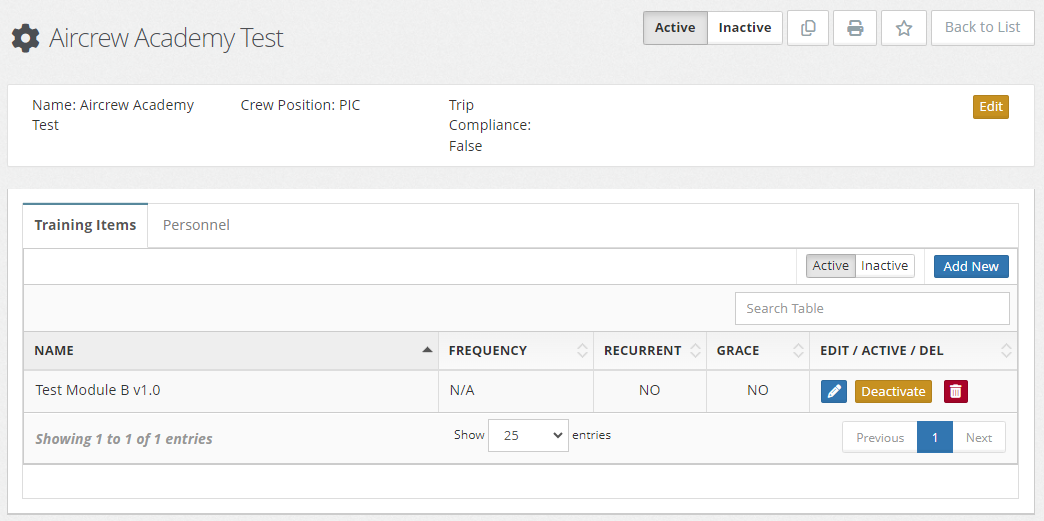
Task: Click the Search Table input field
Action: (872, 308)
